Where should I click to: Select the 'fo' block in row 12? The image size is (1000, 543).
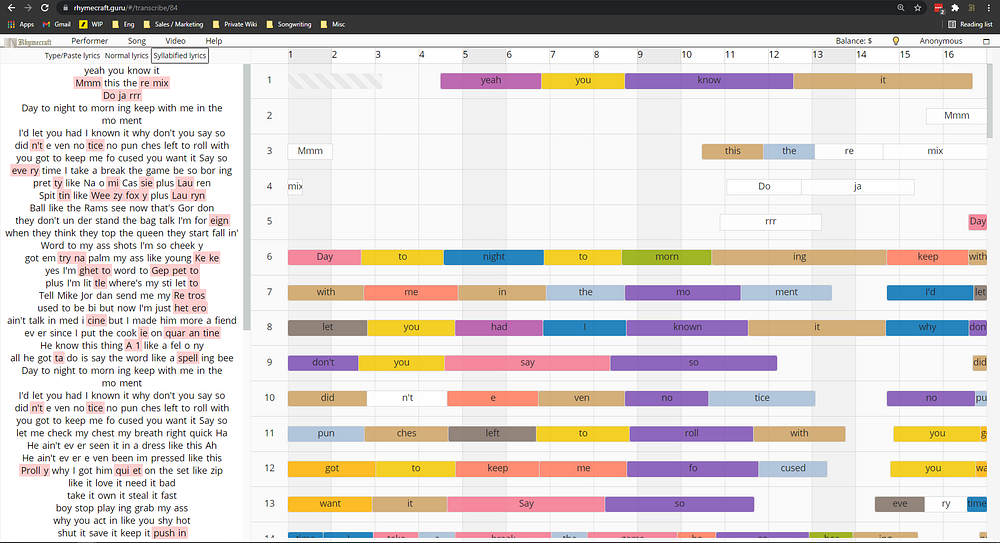click(693, 469)
